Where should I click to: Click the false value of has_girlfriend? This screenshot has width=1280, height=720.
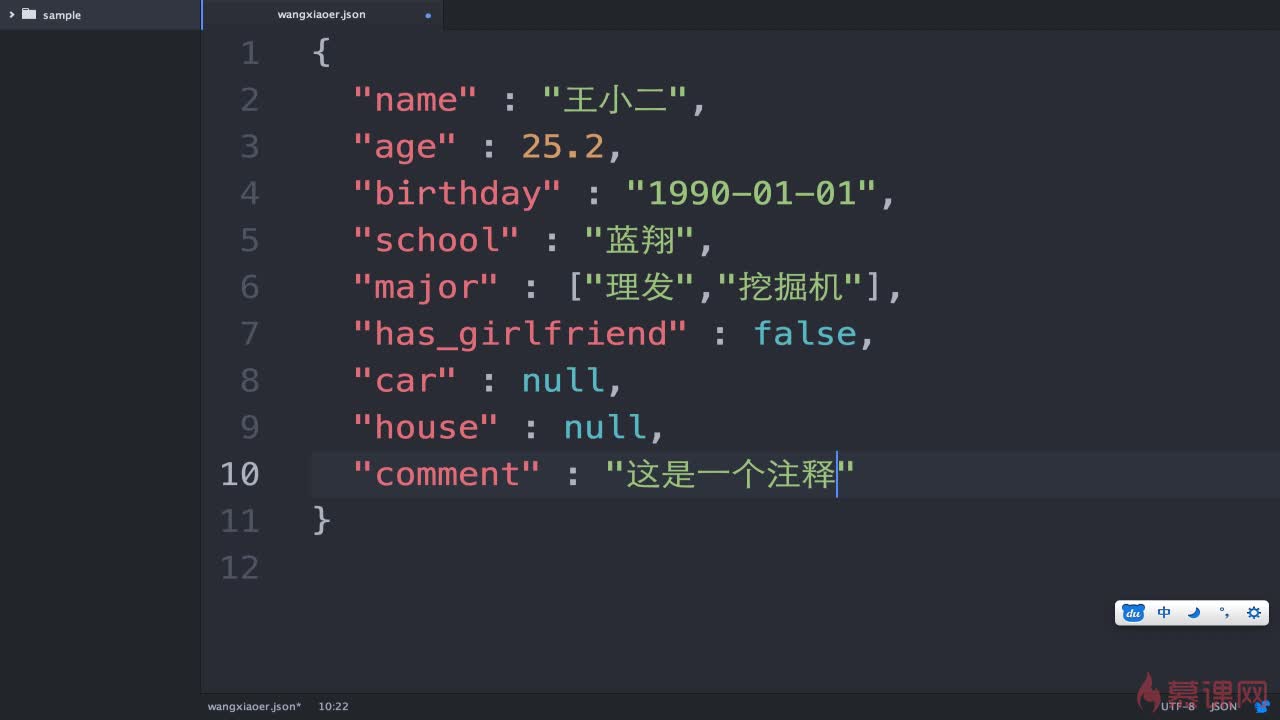805,333
